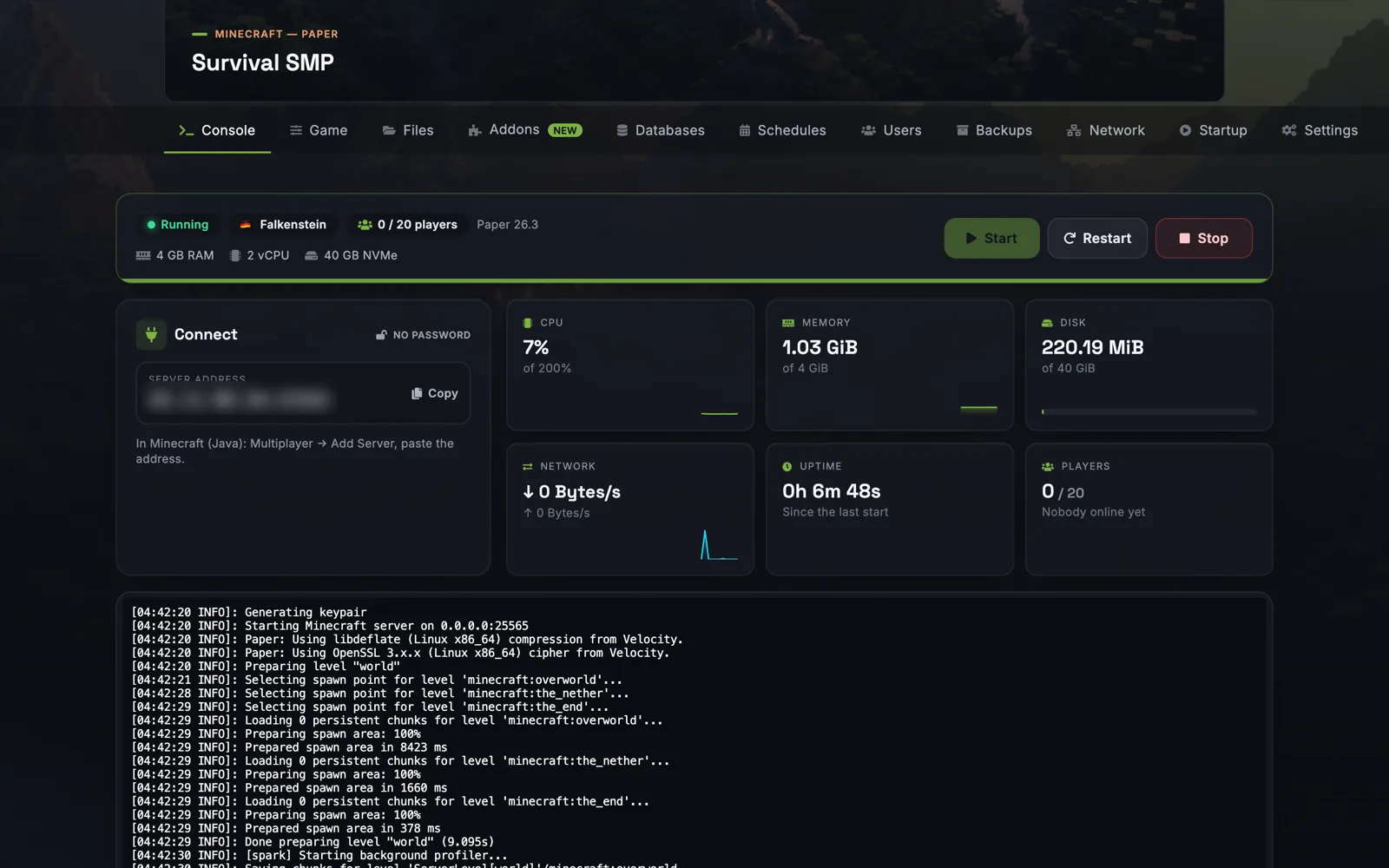Open the Users tab
The width and height of the screenshot is (1389, 868).
point(891,130)
